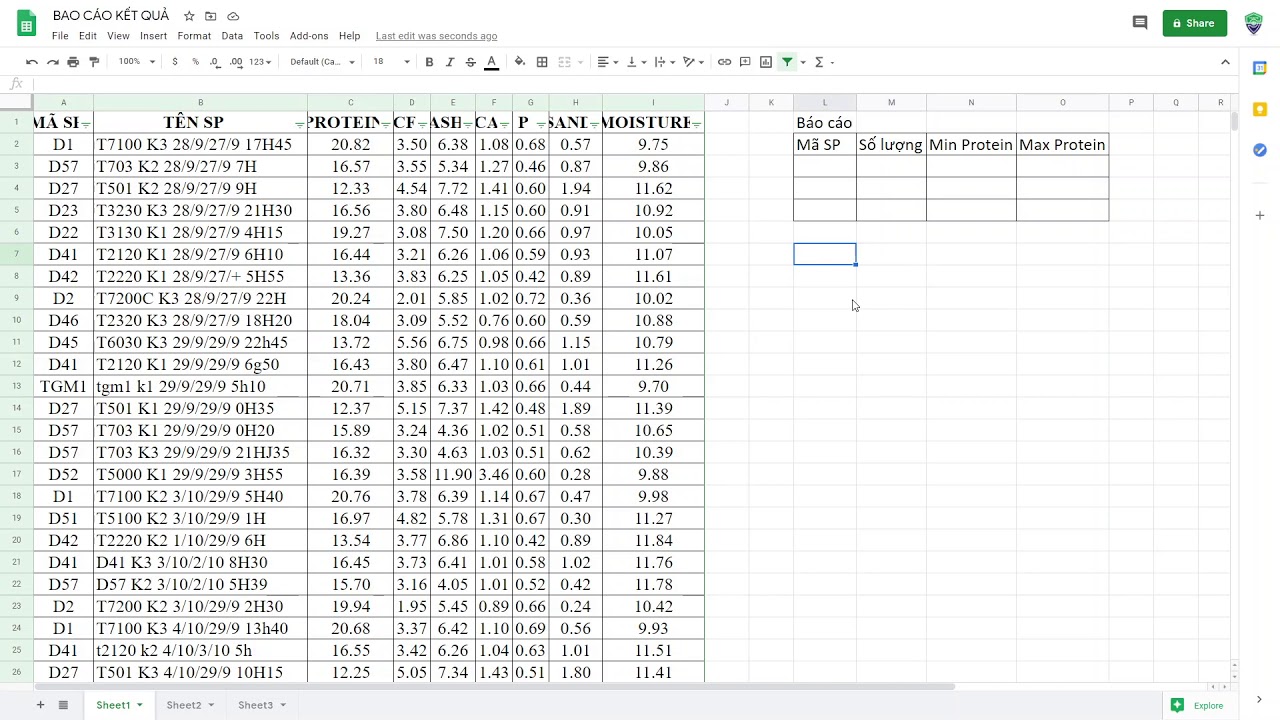Open the Data menu
The height and width of the screenshot is (720, 1280).
pos(232,36)
